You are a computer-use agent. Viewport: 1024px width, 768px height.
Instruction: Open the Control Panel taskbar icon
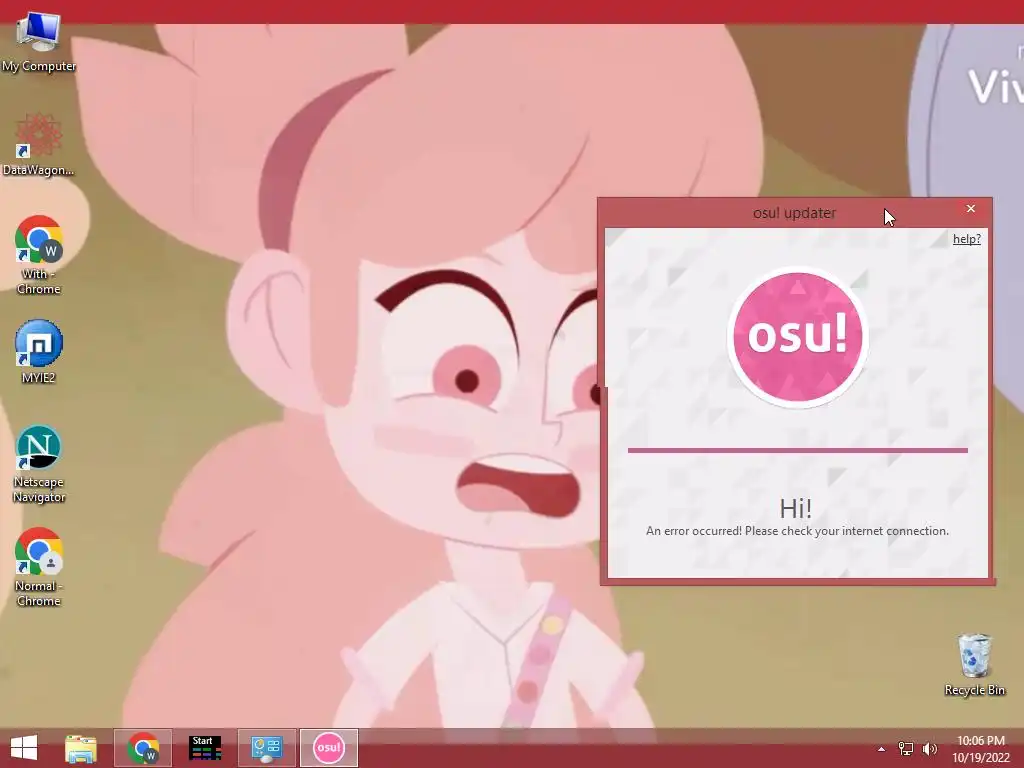pyautogui.click(x=266, y=748)
